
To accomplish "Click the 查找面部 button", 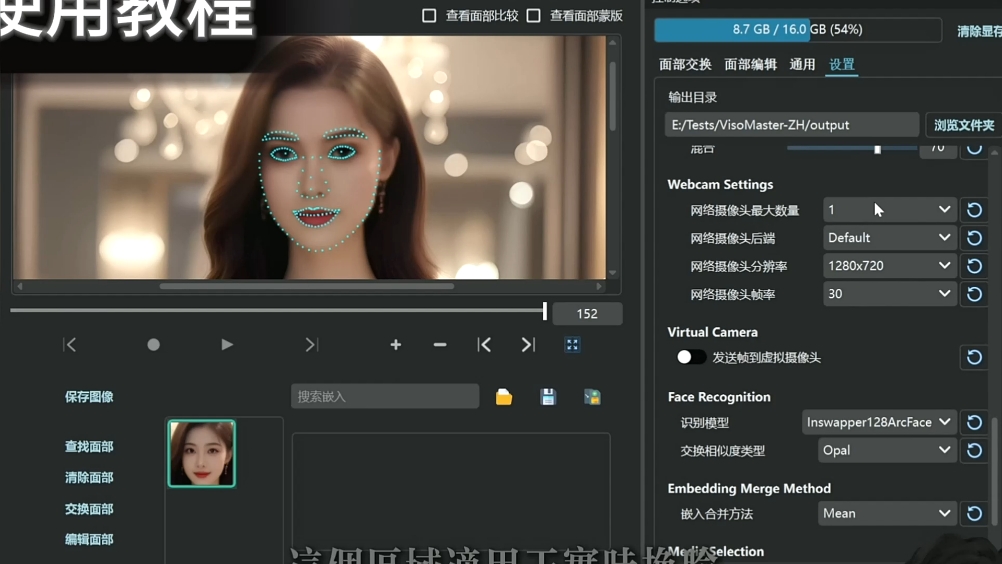I will [89, 447].
